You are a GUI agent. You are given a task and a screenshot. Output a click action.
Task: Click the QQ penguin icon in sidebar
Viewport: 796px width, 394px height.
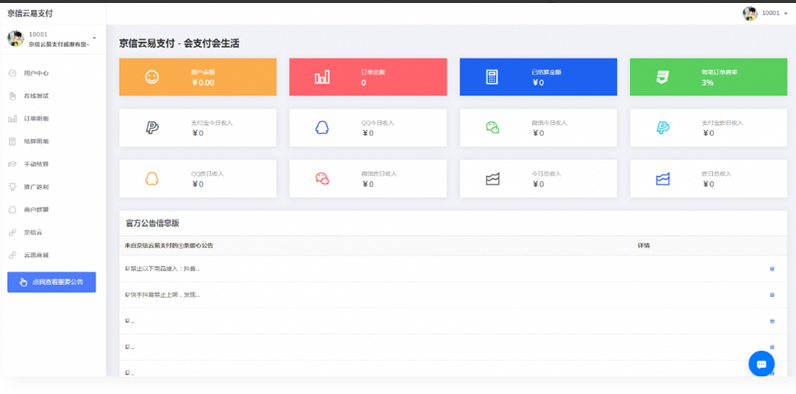coord(13,210)
